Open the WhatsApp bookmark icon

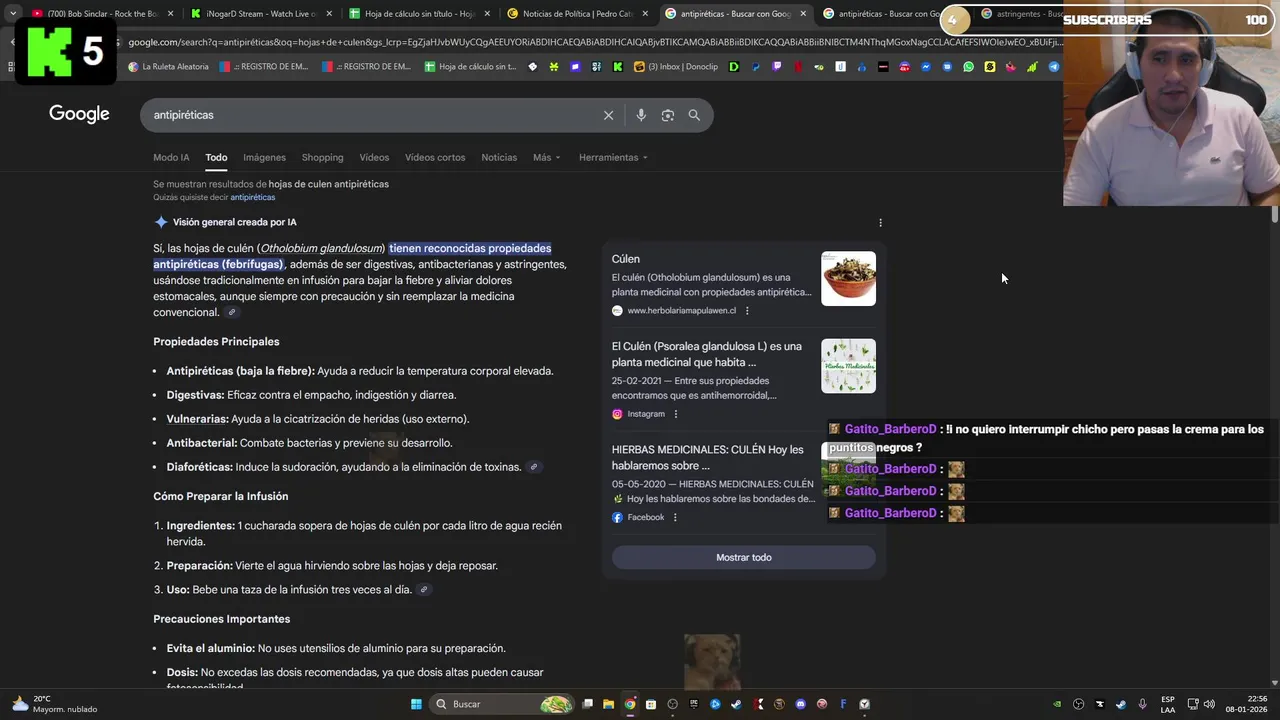pyautogui.click(x=968, y=67)
